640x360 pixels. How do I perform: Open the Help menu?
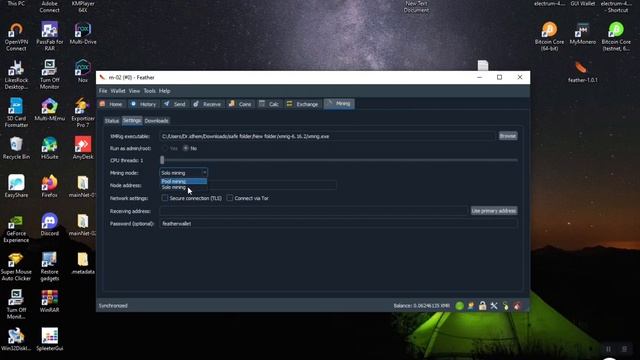[164, 91]
